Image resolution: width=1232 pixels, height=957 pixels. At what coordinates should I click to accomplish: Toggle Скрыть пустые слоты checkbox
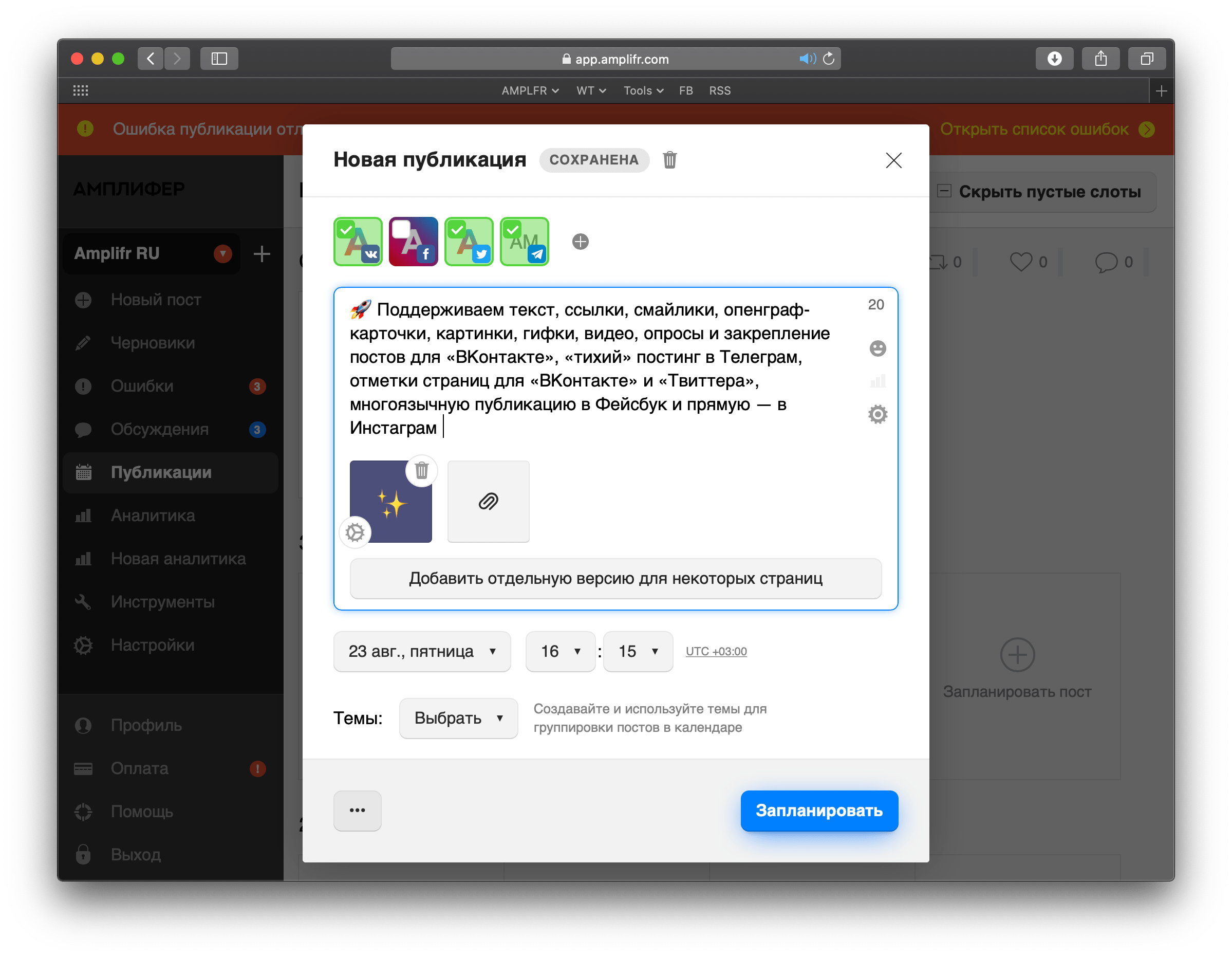944,191
